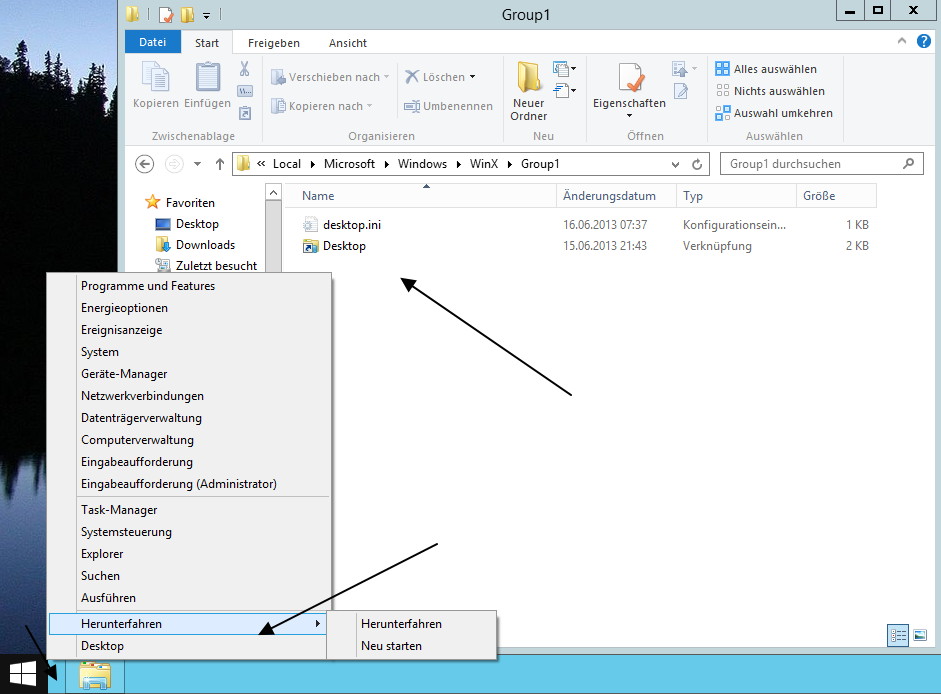Click the Einfügen clipboard icon
Viewport: 941px width, 694px height.
pos(208,78)
